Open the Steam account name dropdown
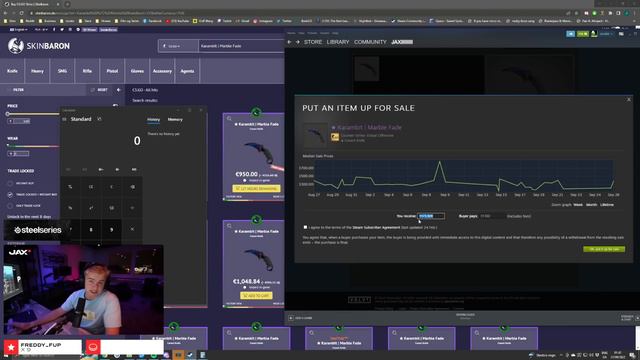 coord(606,34)
